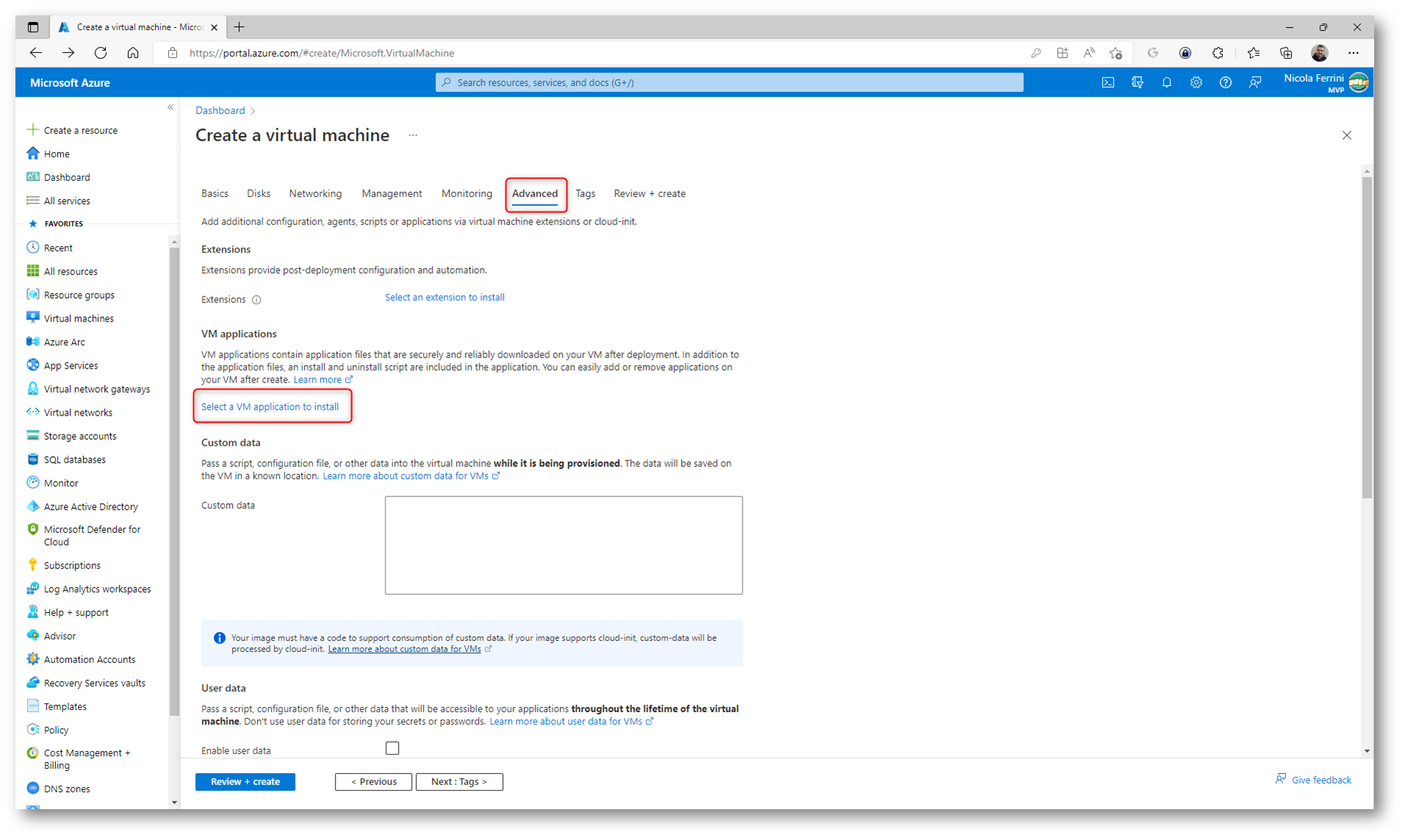Open the notifications bell icon

pyautogui.click(x=1166, y=83)
